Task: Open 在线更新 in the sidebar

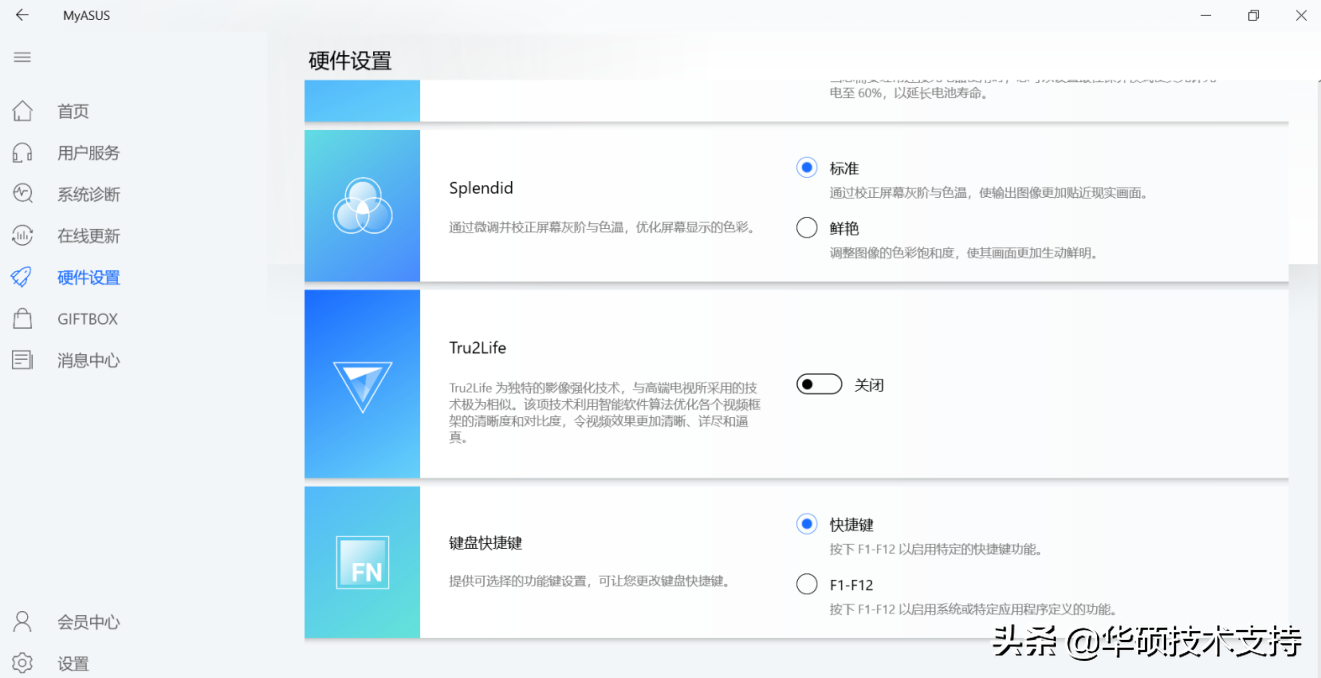Action: [89, 236]
